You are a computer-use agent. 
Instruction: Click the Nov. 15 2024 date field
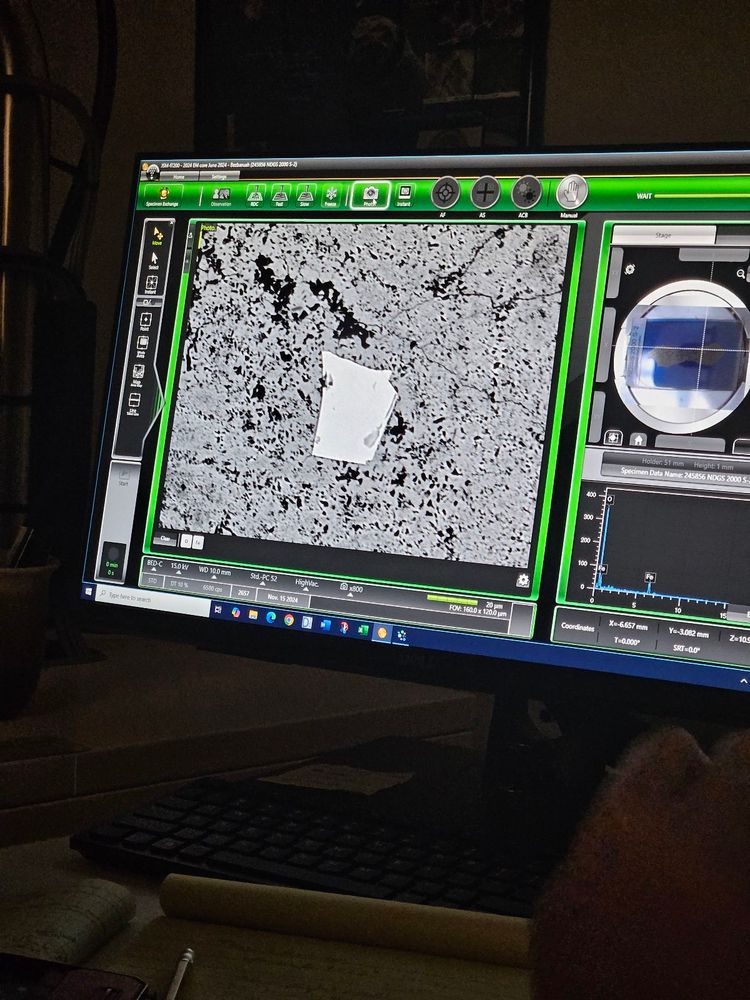[x=282, y=598]
